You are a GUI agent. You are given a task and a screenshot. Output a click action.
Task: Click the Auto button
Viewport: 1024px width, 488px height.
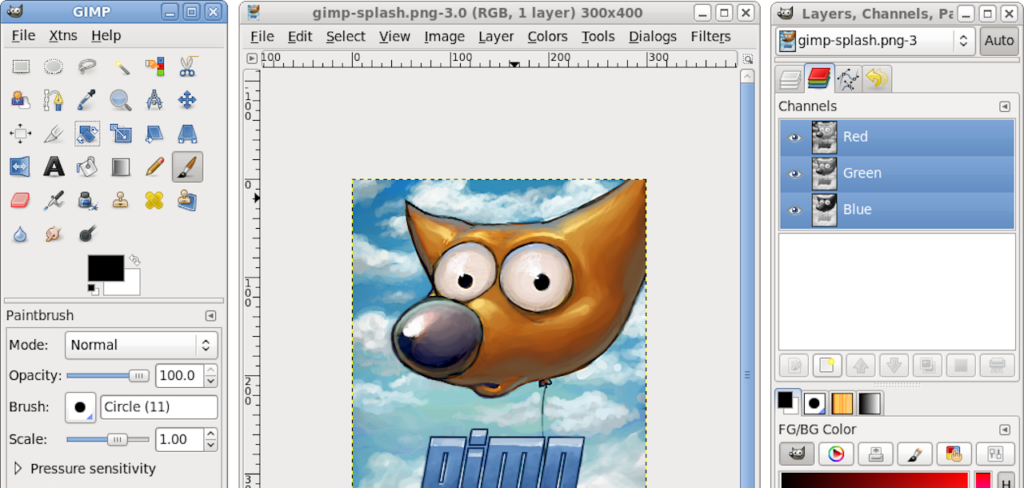[x=998, y=41]
